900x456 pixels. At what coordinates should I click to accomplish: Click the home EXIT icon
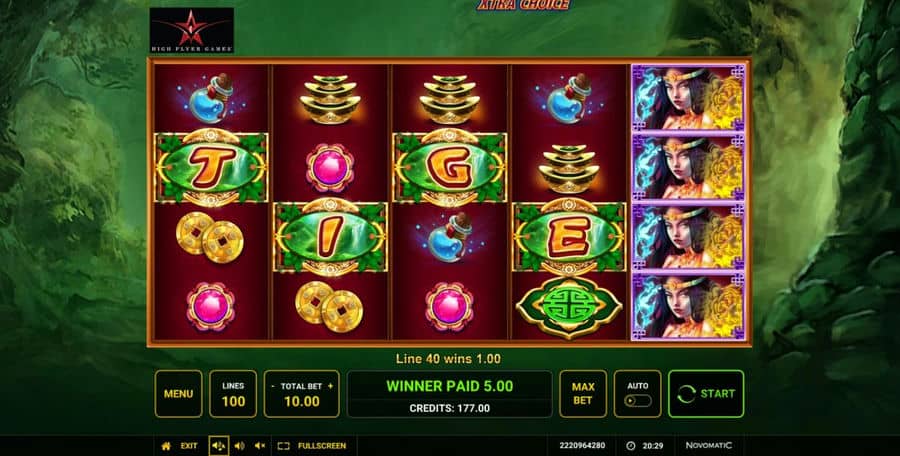166,446
